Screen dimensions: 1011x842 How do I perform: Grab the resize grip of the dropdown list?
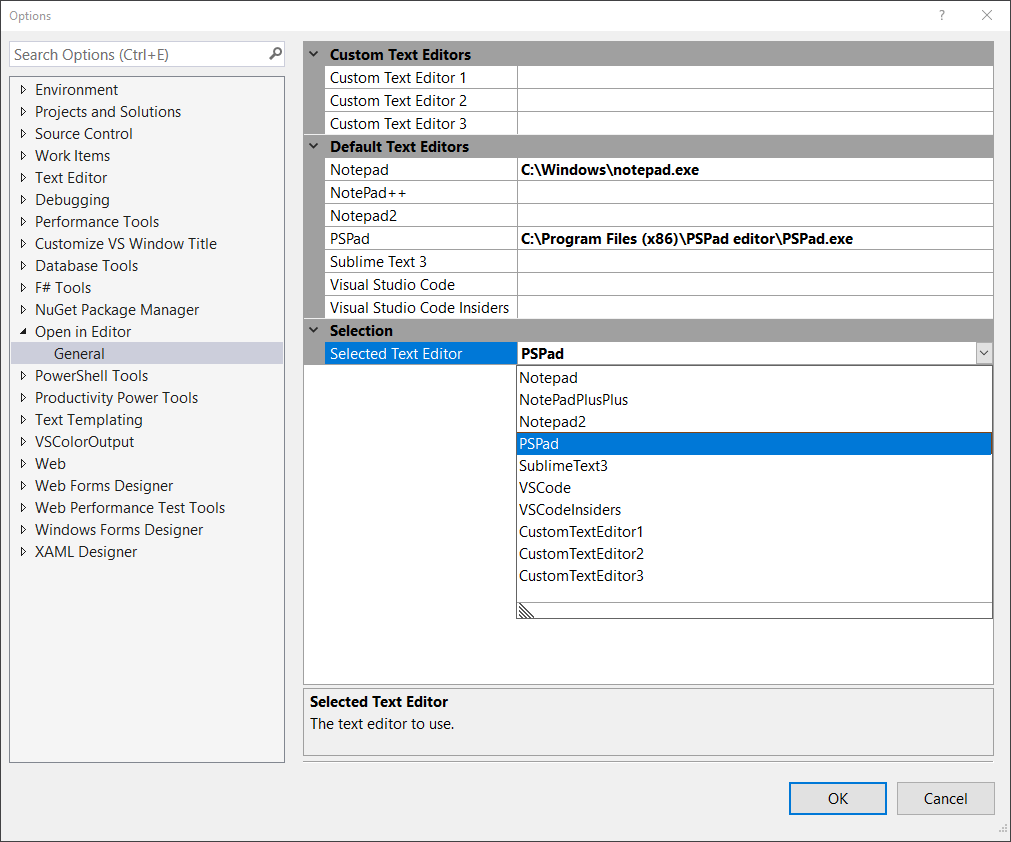click(526, 611)
